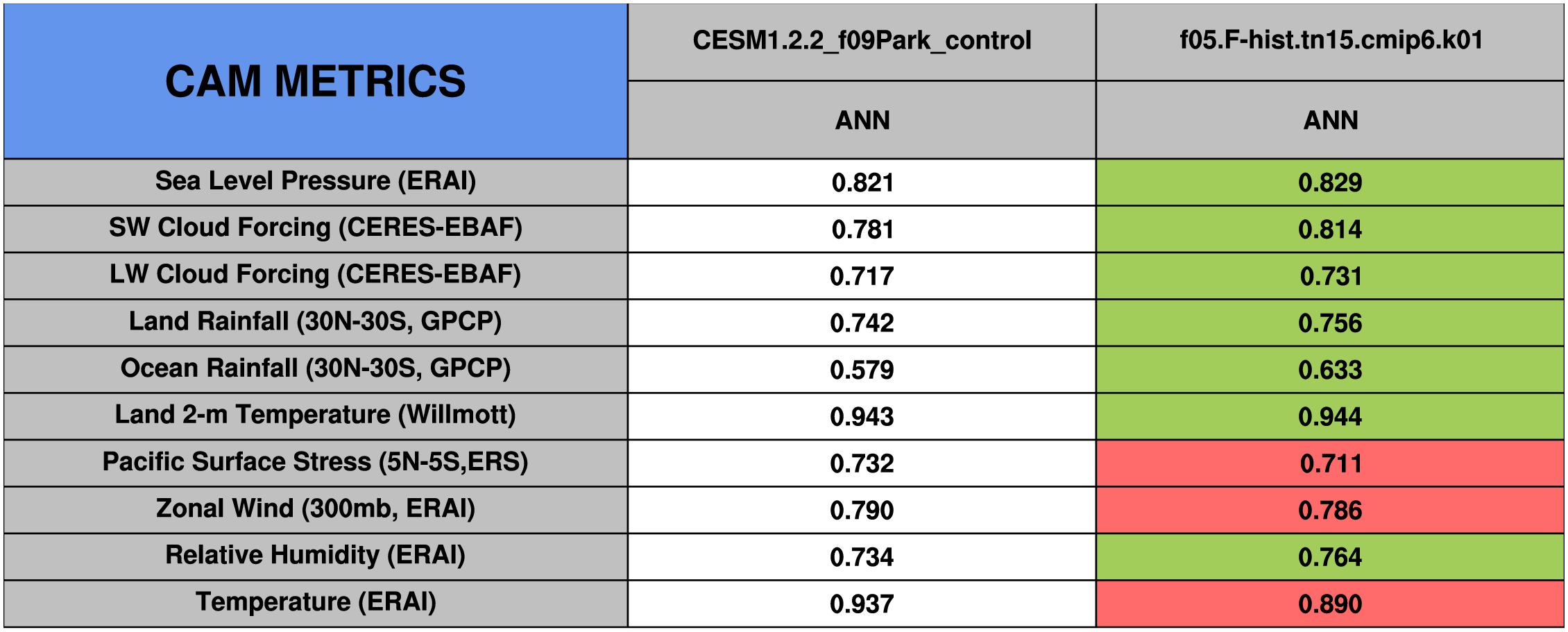The width and height of the screenshot is (1568, 632).
Task: Click the green 0.829 value cell
Action: [1330, 182]
